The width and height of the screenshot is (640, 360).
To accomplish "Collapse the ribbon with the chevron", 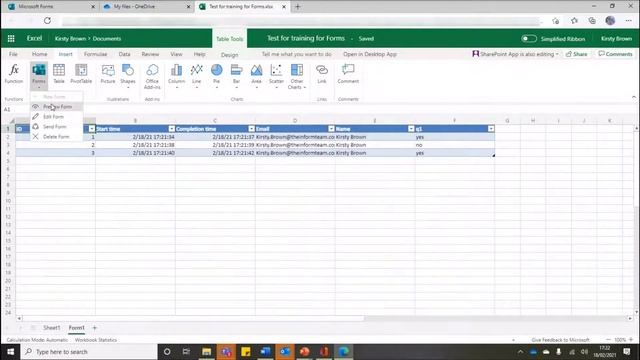I will click(633, 97).
